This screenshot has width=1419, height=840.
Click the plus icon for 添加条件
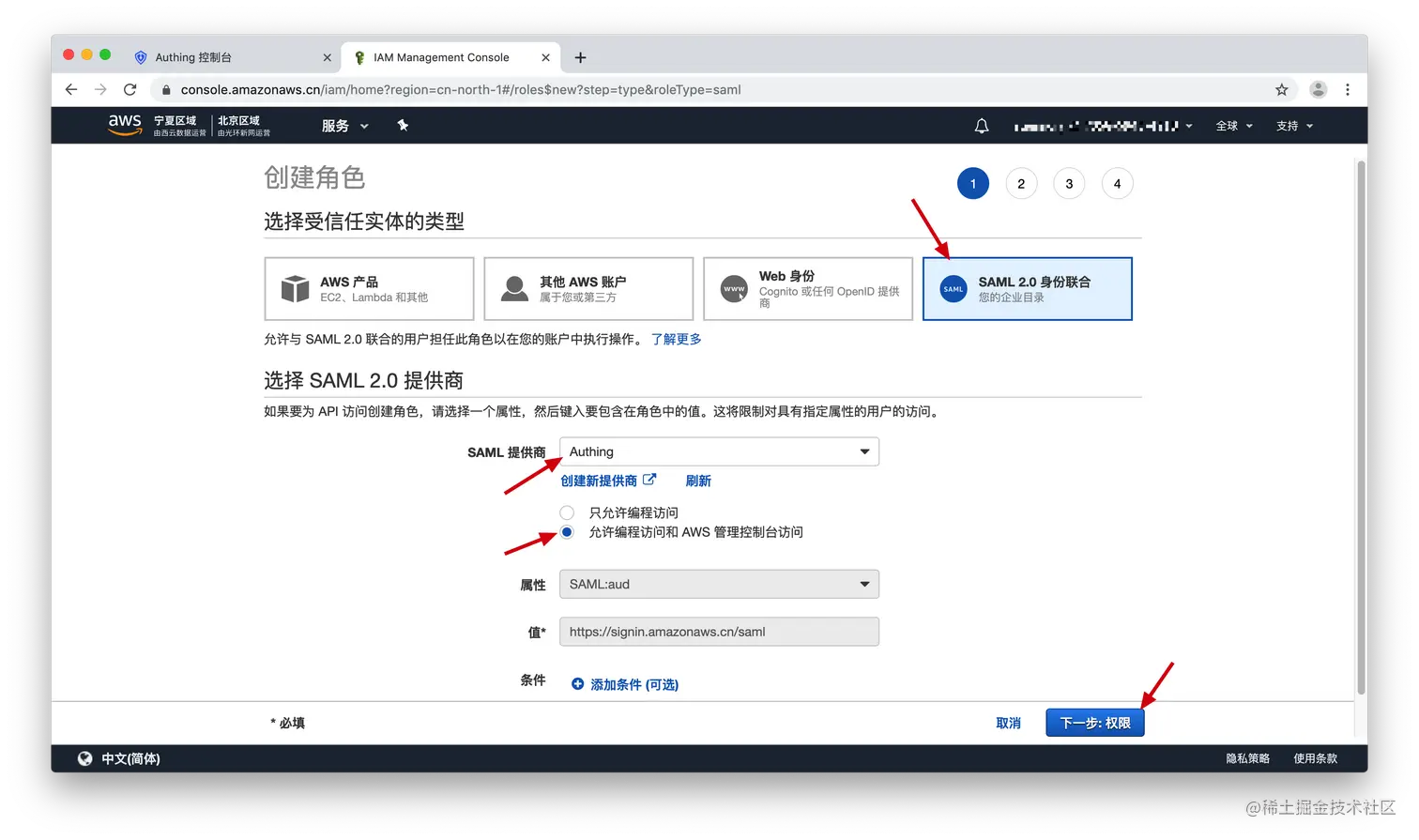pos(578,684)
